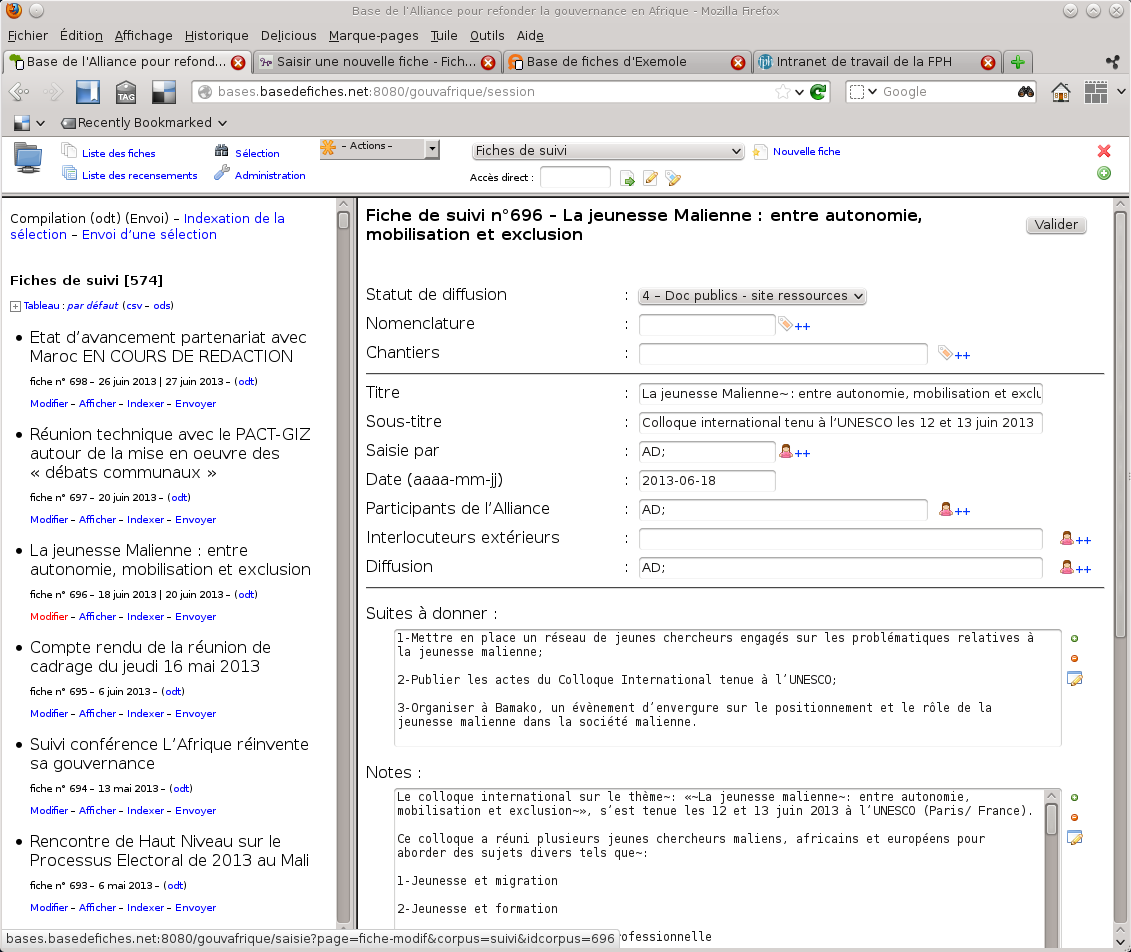Click the Accès direct input field

(x=575, y=177)
